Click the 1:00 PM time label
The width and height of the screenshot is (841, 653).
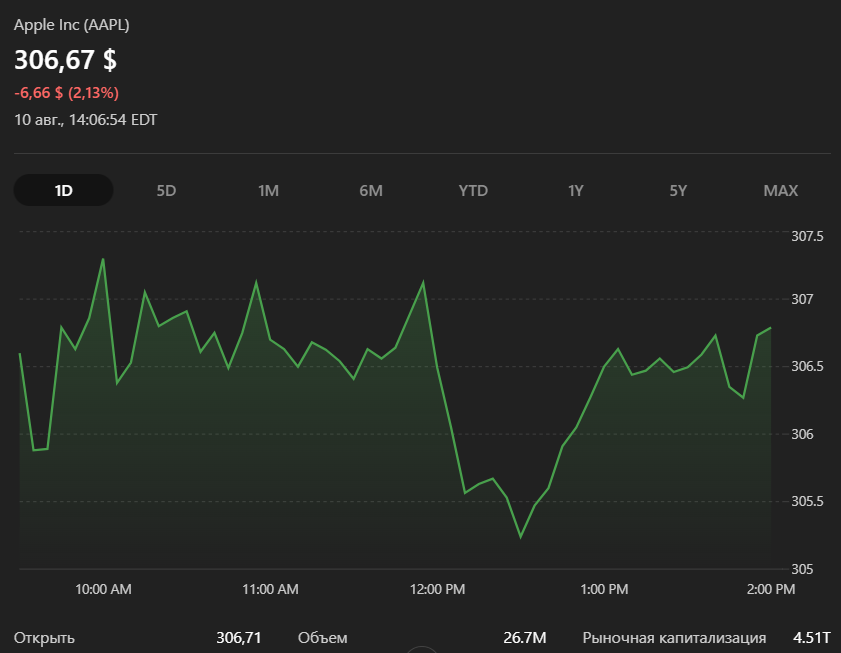click(x=604, y=589)
